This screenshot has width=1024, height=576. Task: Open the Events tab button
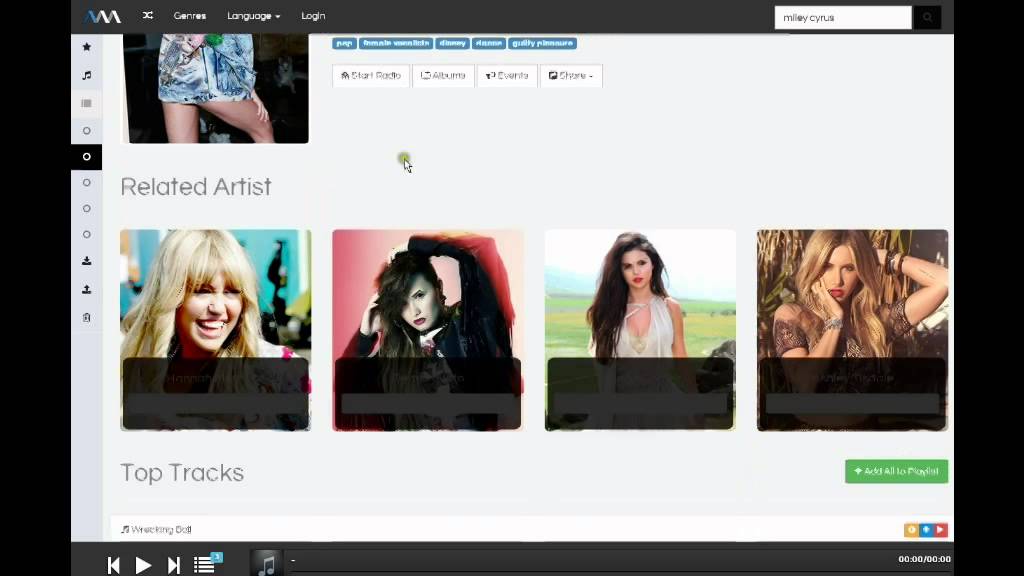pos(507,76)
